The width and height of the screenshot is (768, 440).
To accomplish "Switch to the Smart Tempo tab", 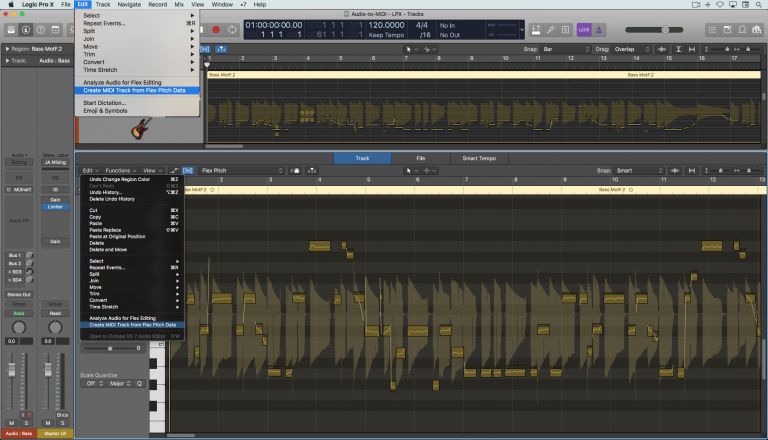I will pyautogui.click(x=479, y=158).
